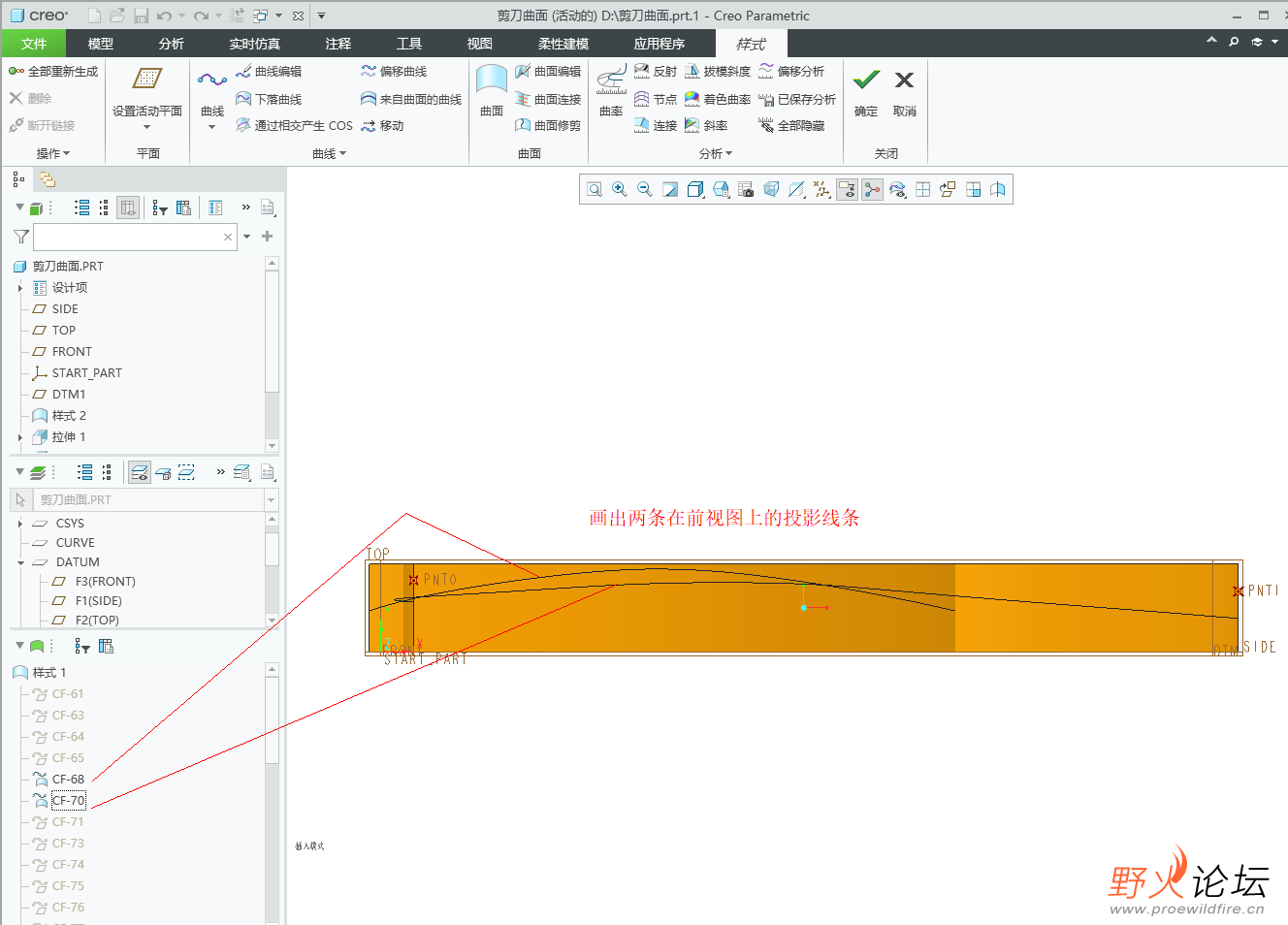The width and height of the screenshot is (1288, 925).
Task: Click Knots (节点) analysis tool
Action: [x=656, y=99]
